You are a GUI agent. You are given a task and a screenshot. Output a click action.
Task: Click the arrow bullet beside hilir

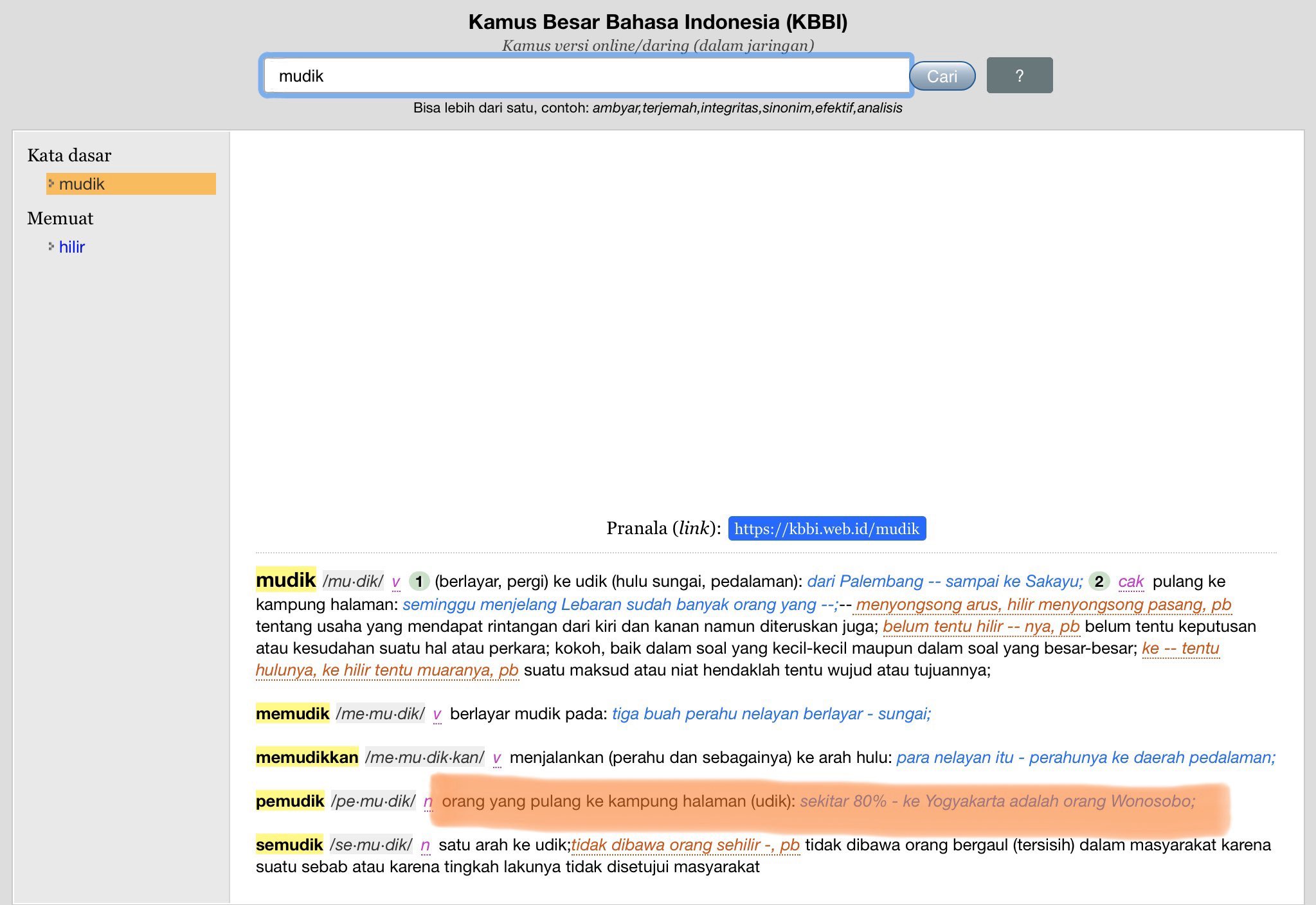click(x=51, y=246)
